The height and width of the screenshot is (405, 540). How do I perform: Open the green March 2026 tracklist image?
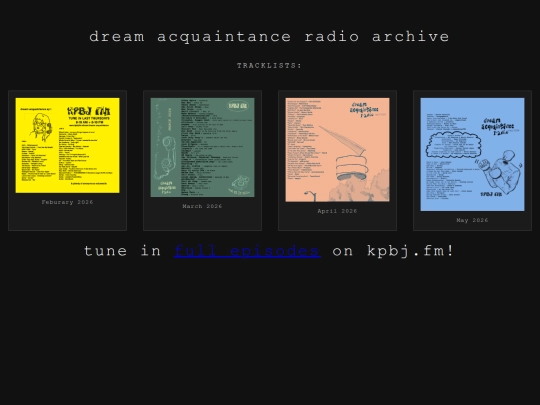point(202,147)
